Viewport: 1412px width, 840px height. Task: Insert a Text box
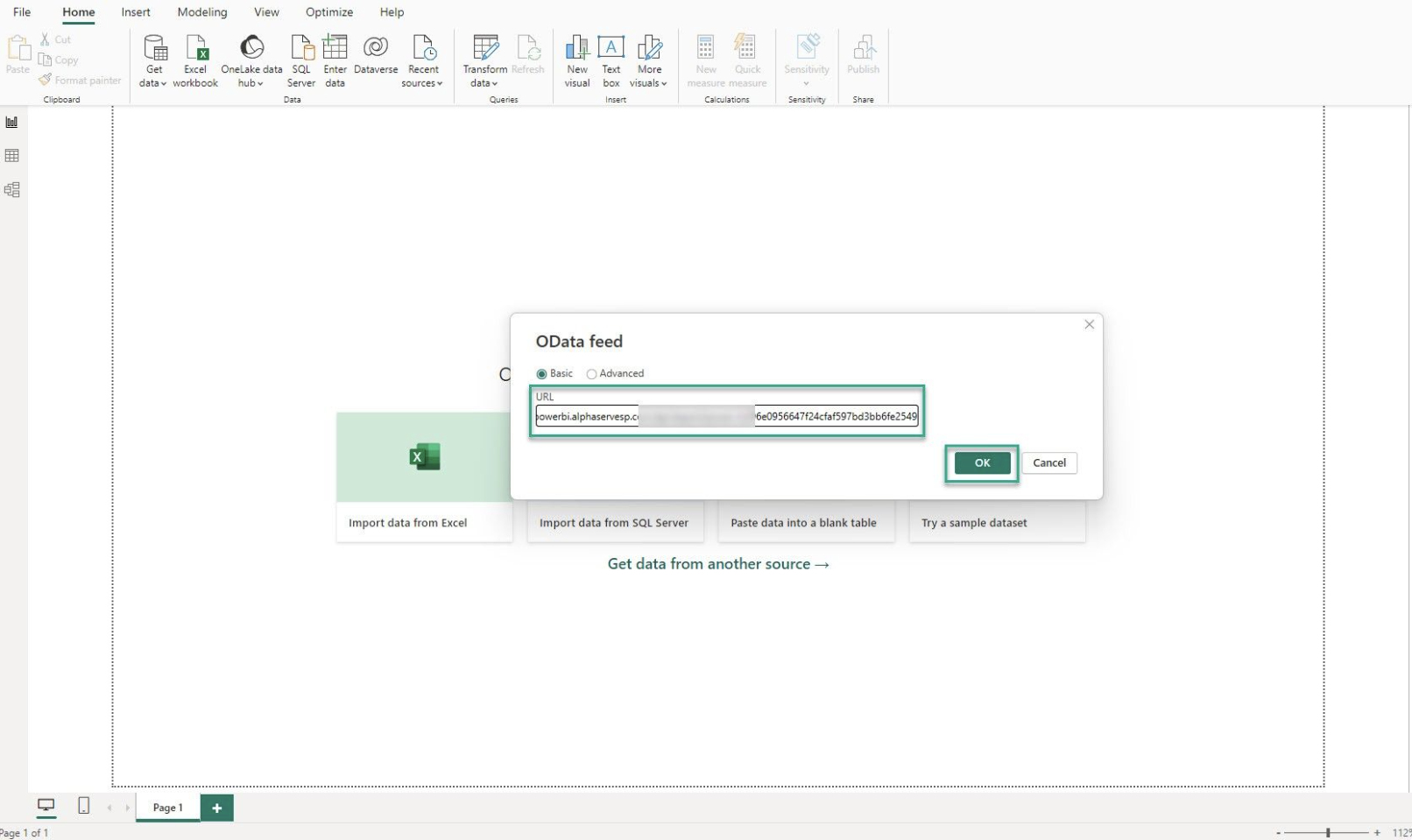click(x=611, y=58)
